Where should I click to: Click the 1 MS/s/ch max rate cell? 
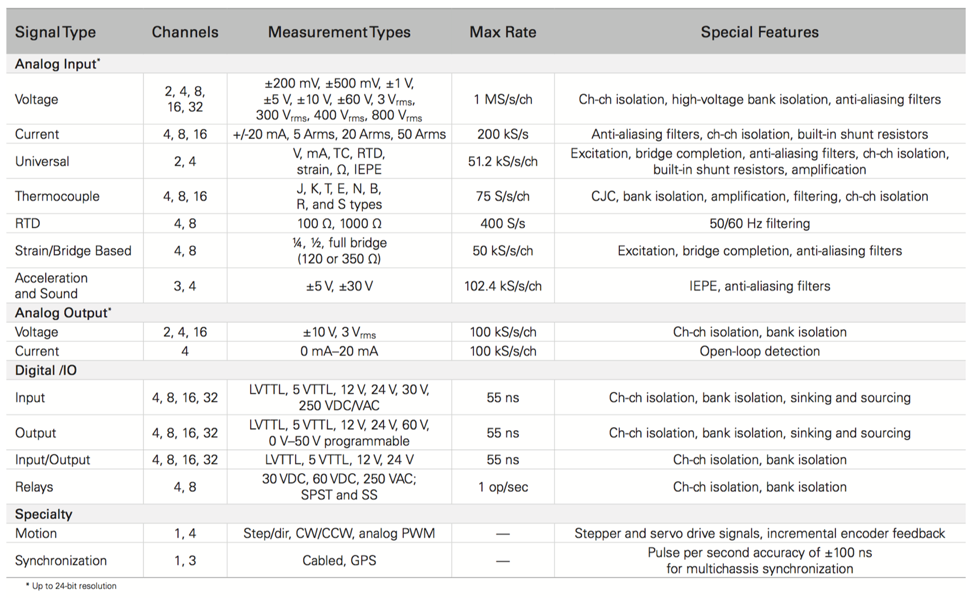coord(503,100)
